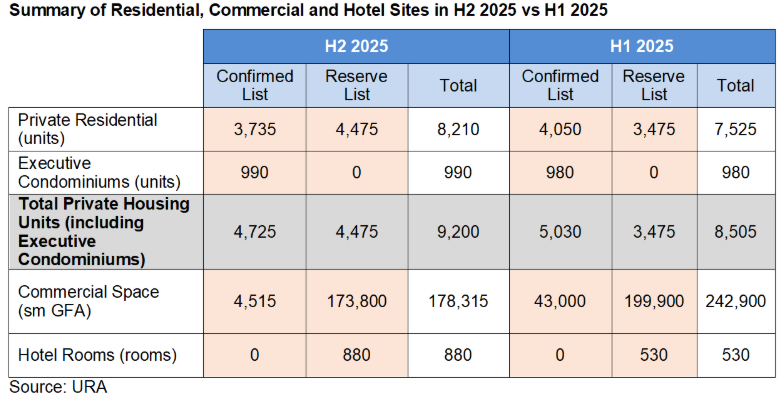Click the 43,000 commercial space cell
The width and height of the screenshot is (781, 393).
(560, 301)
